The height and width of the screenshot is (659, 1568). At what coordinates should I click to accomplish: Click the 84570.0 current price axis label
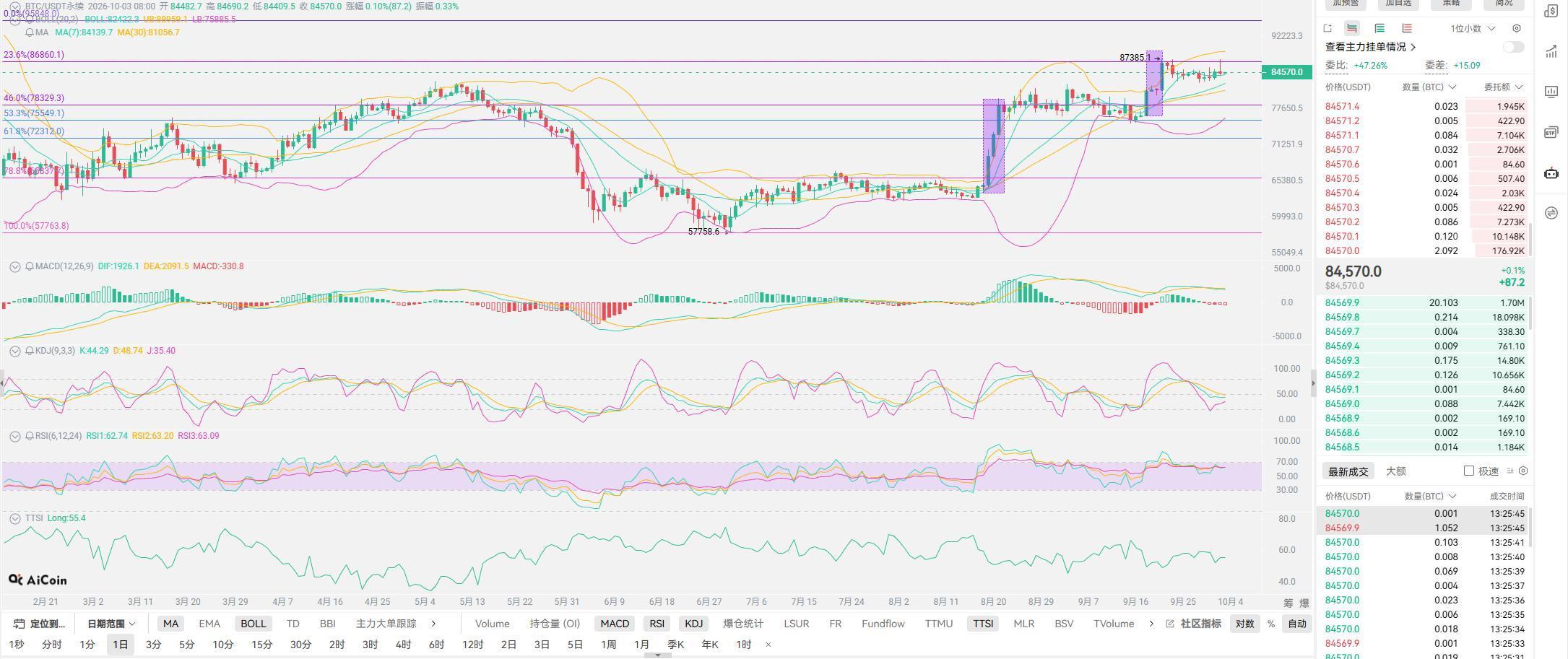tap(1286, 72)
